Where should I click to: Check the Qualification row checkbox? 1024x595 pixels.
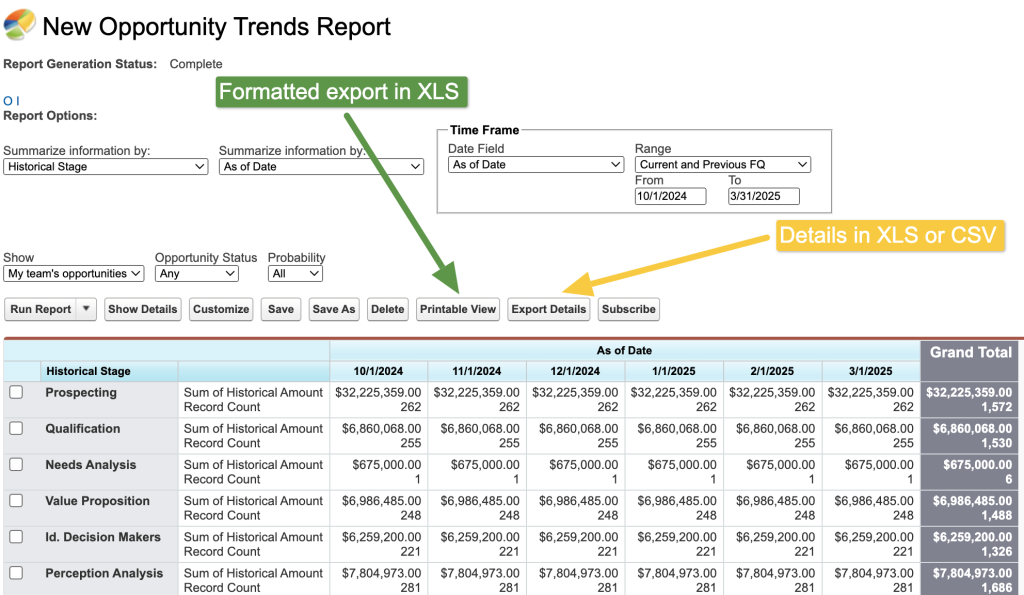(x=16, y=428)
